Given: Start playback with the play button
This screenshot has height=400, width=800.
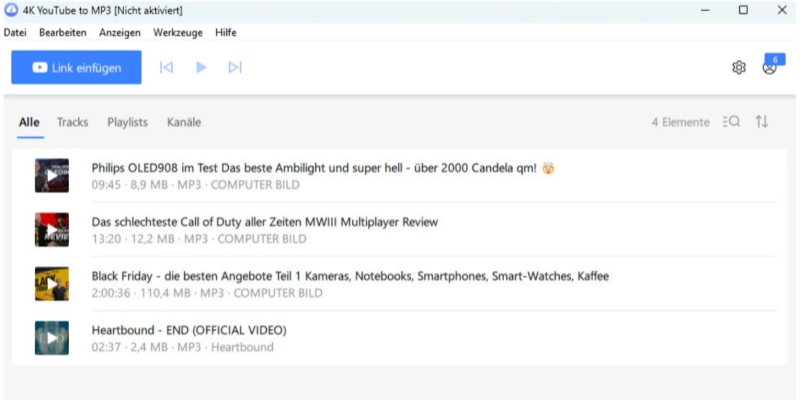Looking at the screenshot, I should pos(201,67).
